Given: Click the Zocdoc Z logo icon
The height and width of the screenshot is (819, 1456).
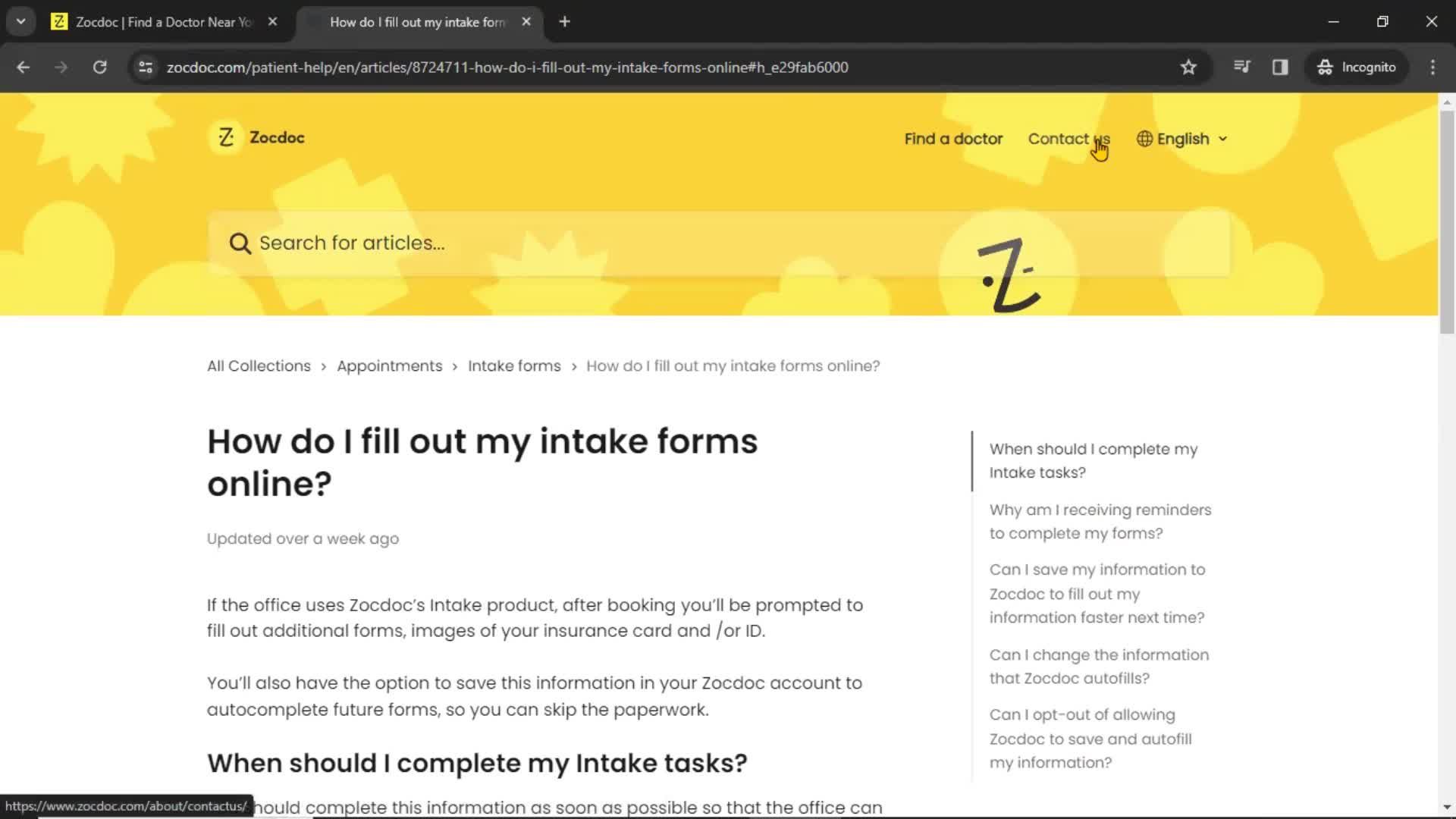Looking at the screenshot, I should click(225, 137).
